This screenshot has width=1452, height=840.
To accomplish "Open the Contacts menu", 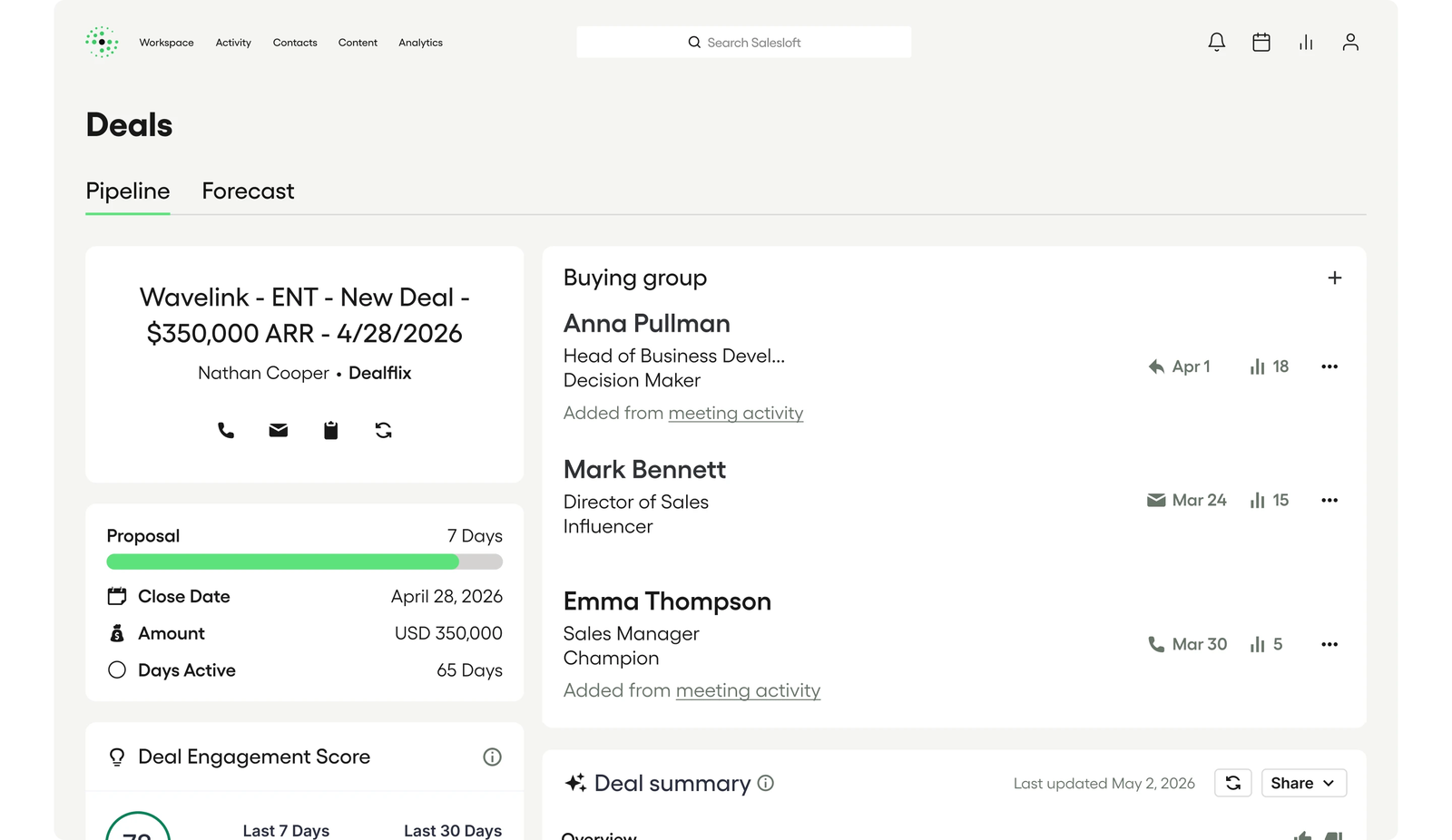I will coord(295,43).
